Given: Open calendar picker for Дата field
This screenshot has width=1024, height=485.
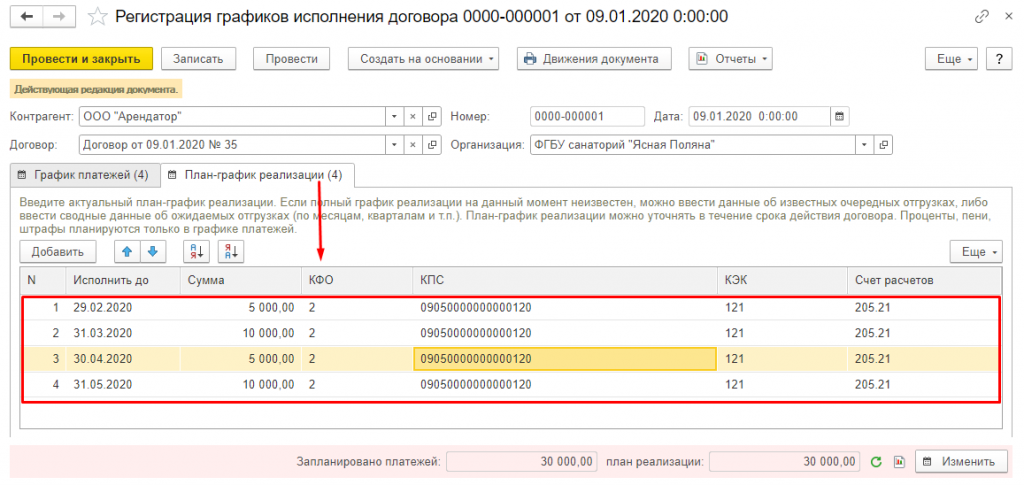Looking at the screenshot, I should click(840, 115).
